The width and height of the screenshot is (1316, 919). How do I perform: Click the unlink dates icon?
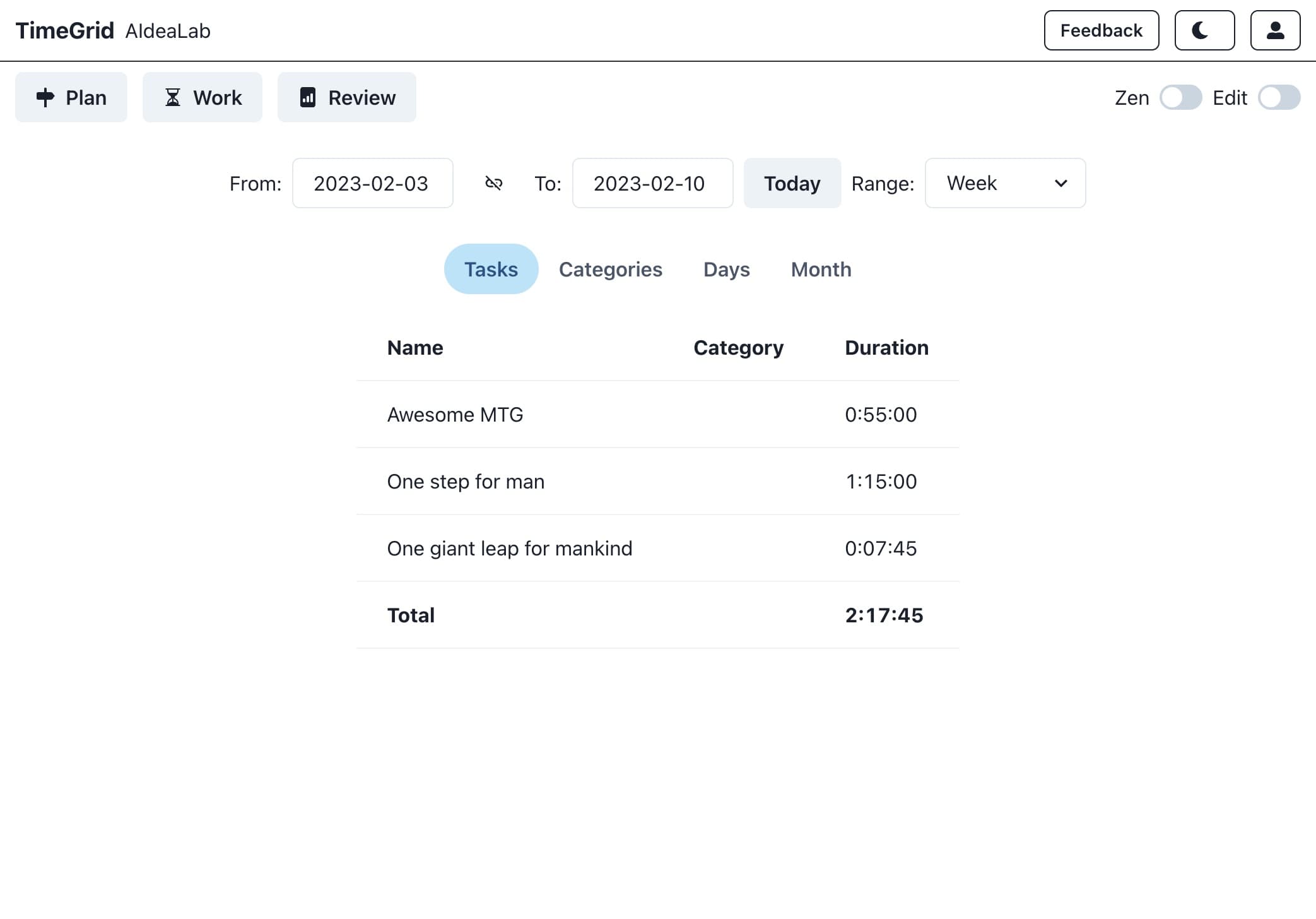pos(493,183)
